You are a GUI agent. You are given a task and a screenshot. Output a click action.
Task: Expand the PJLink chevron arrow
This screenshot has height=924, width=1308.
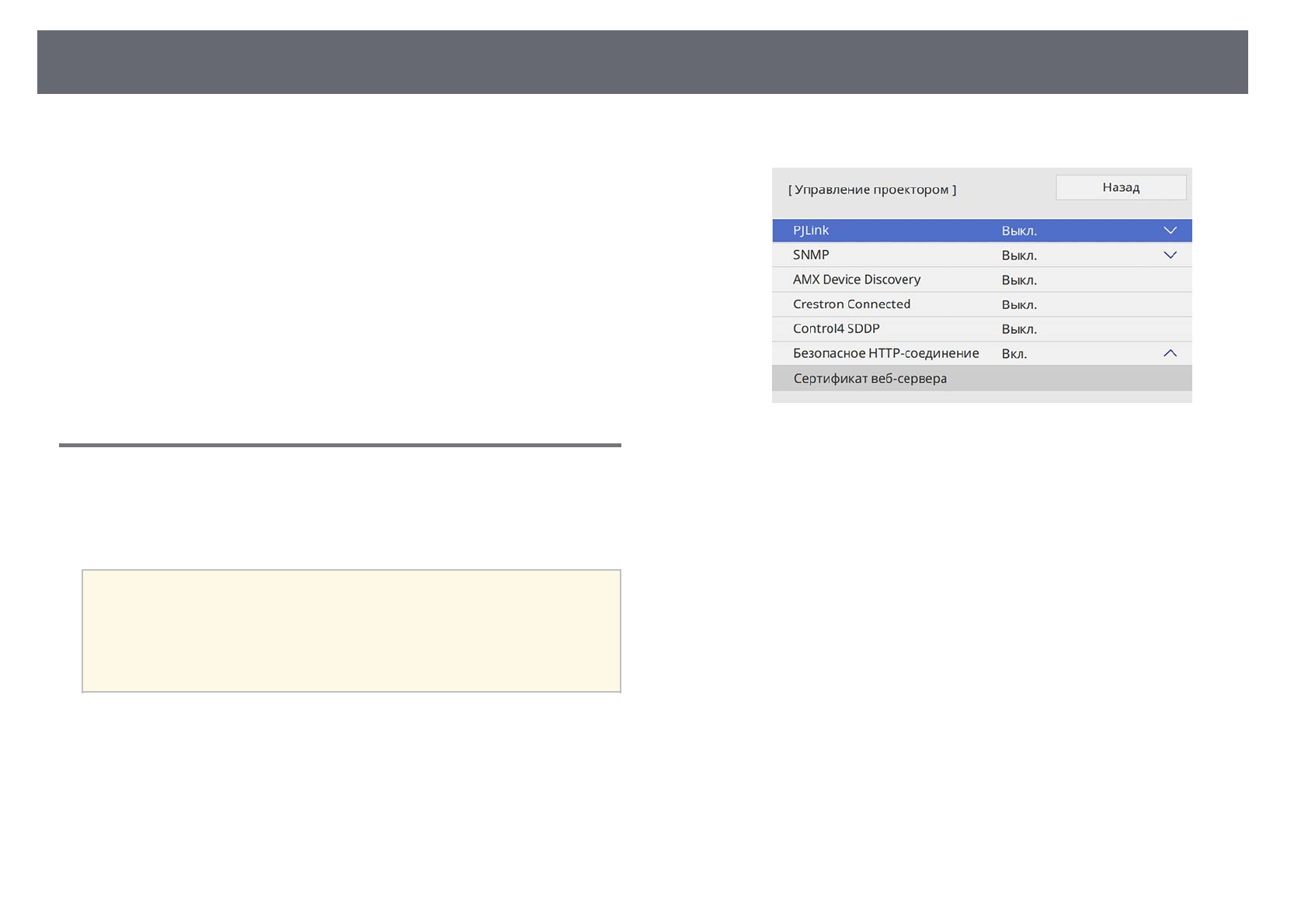pyautogui.click(x=1170, y=231)
